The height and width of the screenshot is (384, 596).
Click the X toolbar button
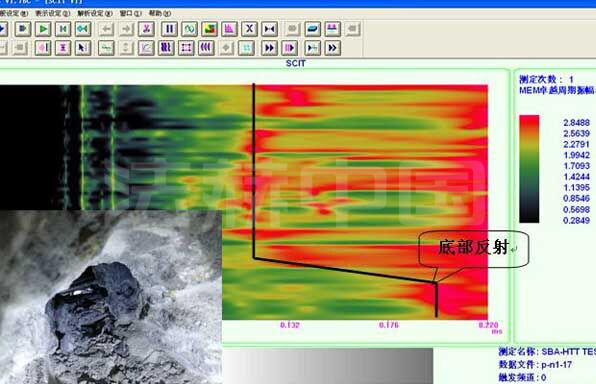click(249, 29)
